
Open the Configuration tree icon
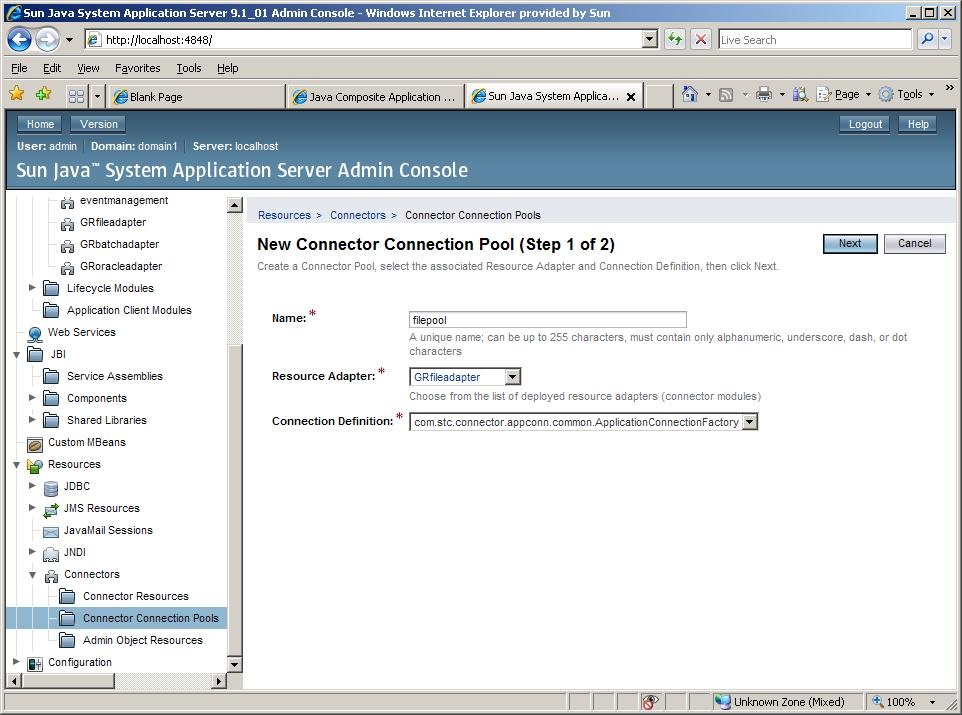tap(35, 663)
